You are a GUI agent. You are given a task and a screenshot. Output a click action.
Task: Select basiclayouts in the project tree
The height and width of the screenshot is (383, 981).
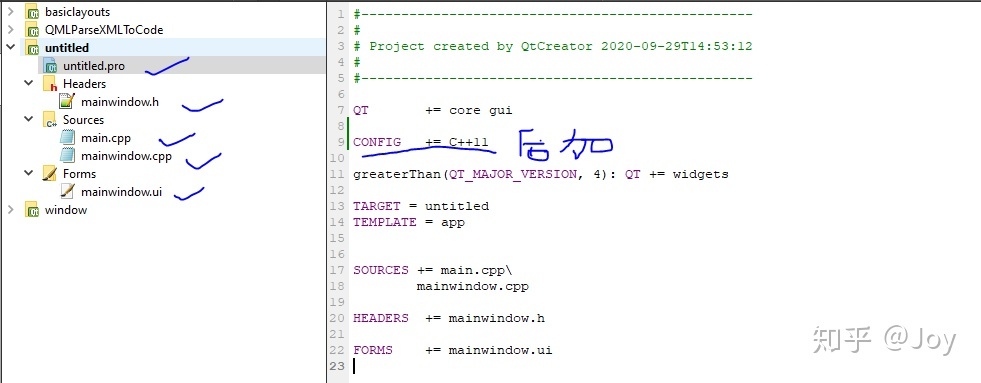point(78,12)
